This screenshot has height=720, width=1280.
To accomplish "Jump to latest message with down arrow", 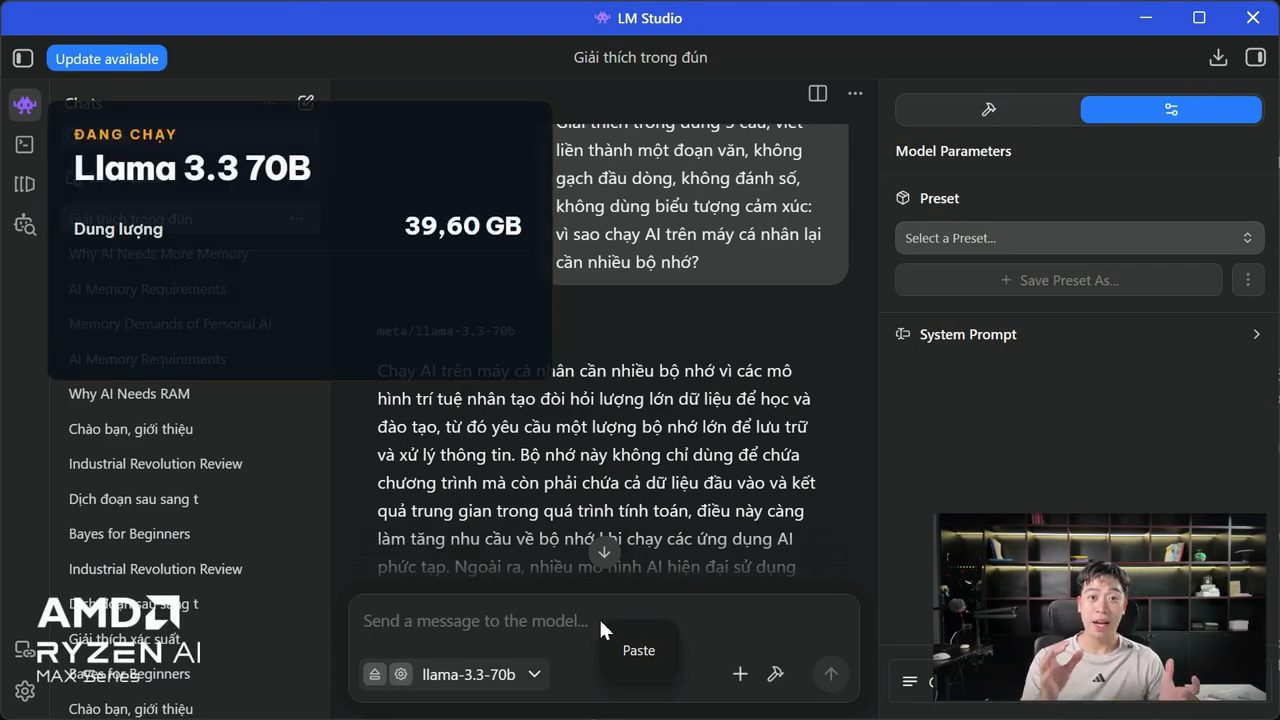I will pyautogui.click(x=604, y=552).
